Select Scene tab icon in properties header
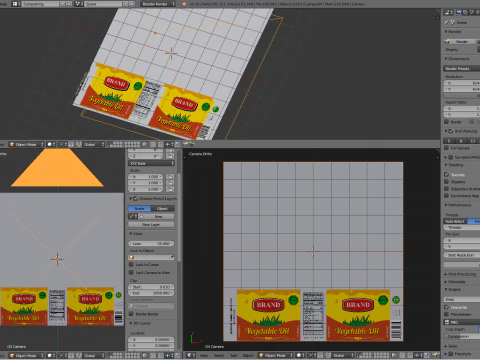Screen dimensions: 480x360 (472, 12)
